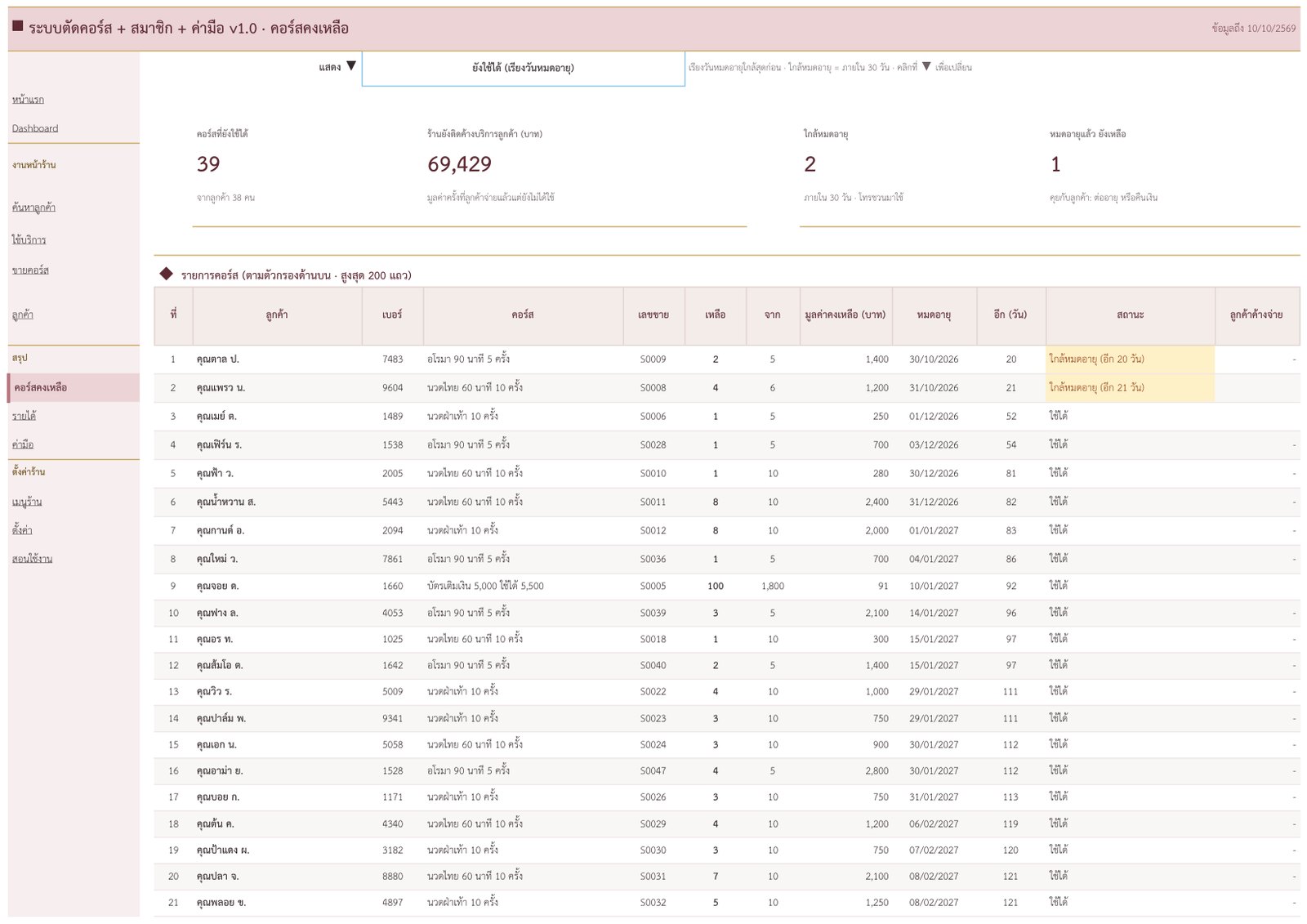
Task: Click the สถานะ column header
Action: 1130,315
